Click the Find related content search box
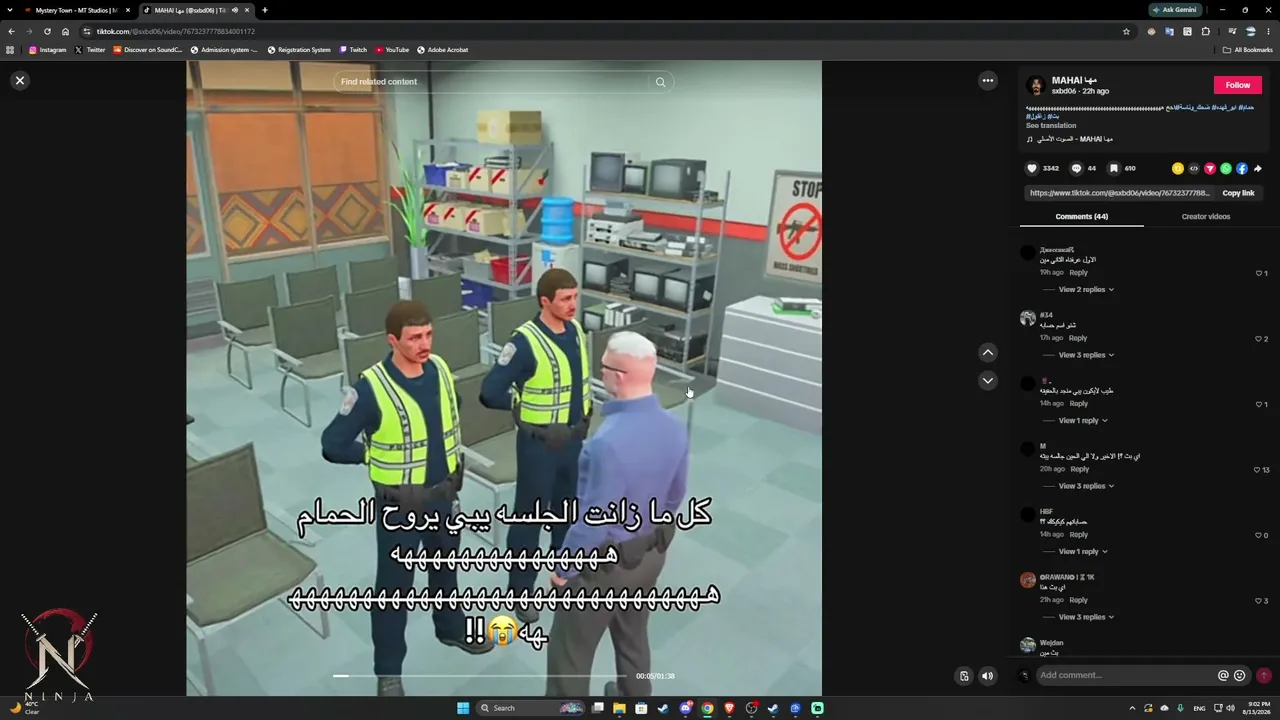Screen dimensions: 1280x720 [x=494, y=82]
